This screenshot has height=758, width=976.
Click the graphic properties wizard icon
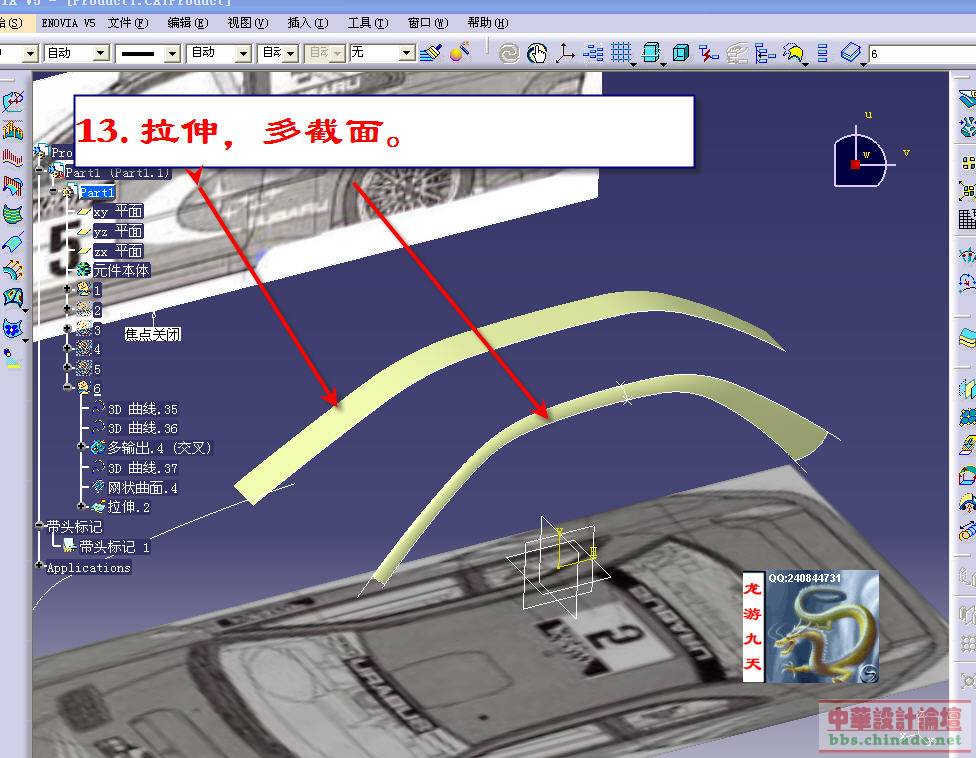(x=460, y=52)
